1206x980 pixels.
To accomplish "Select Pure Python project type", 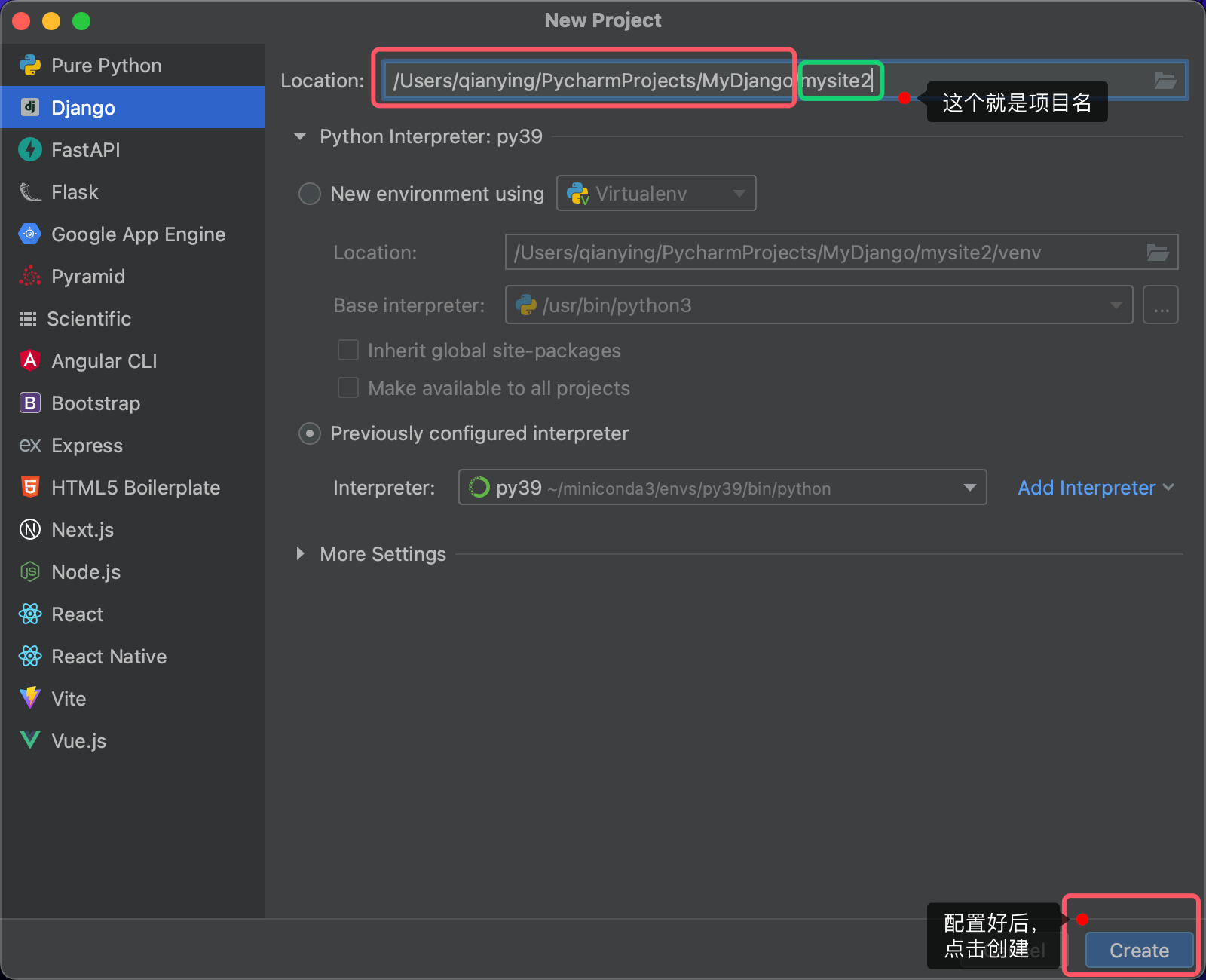I will point(133,66).
